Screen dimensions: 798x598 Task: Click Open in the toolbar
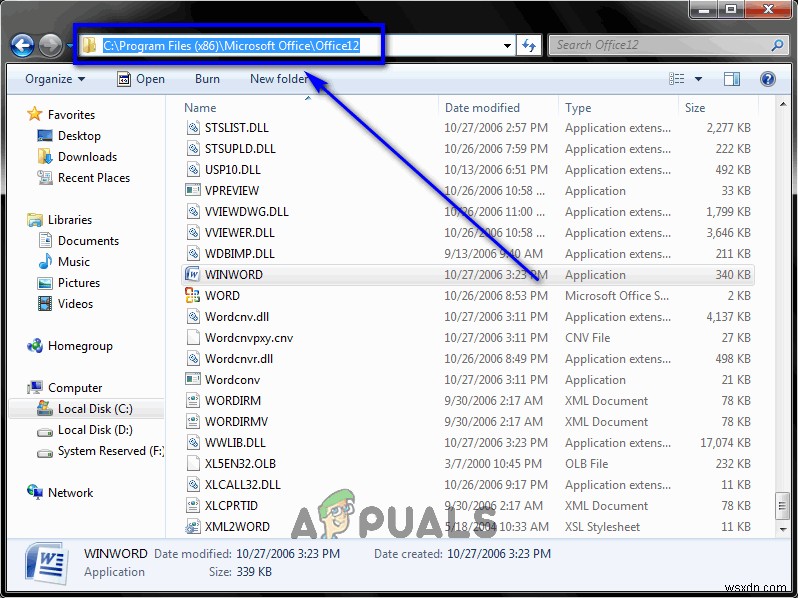[141, 79]
